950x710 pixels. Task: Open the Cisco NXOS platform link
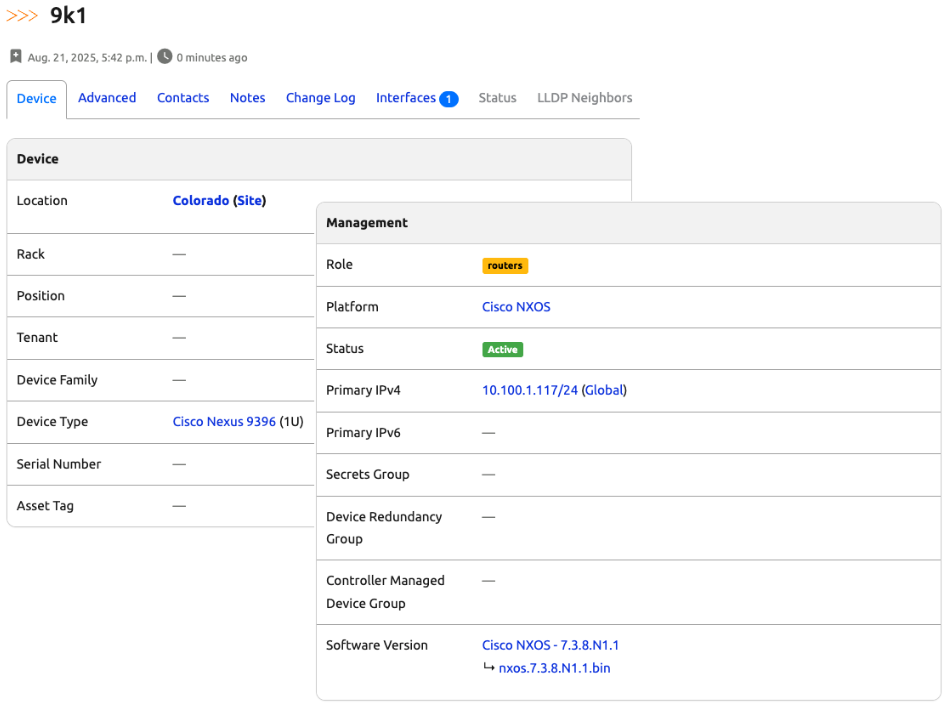pyautogui.click(x=516, y=307)
